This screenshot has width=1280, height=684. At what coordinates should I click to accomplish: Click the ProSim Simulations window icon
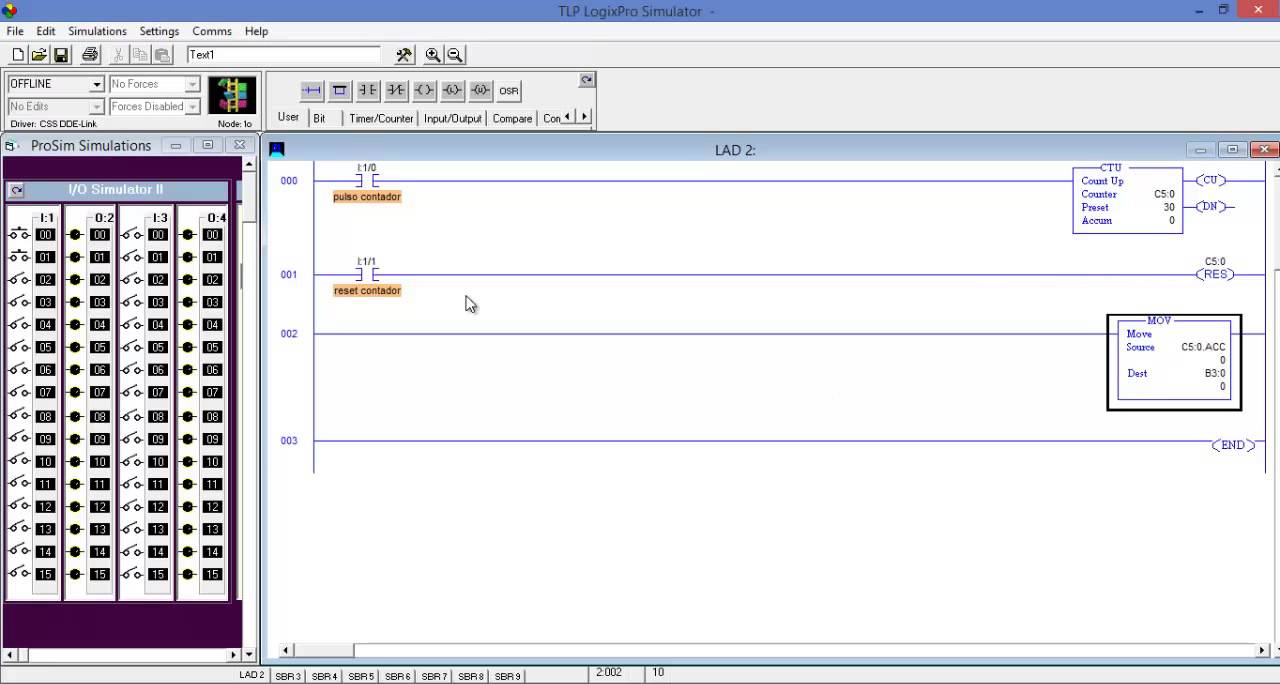click(x=13, y=146)
